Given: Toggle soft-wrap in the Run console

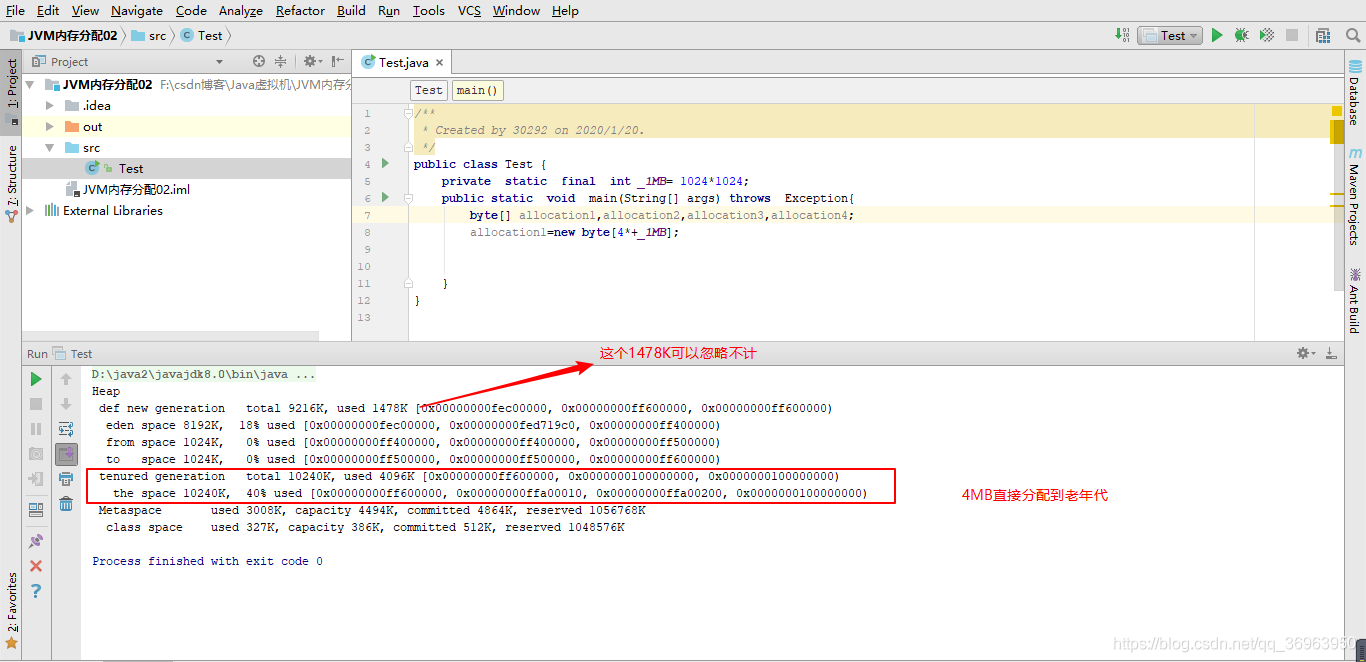Looking at the screenshot, I should (66, 429).
